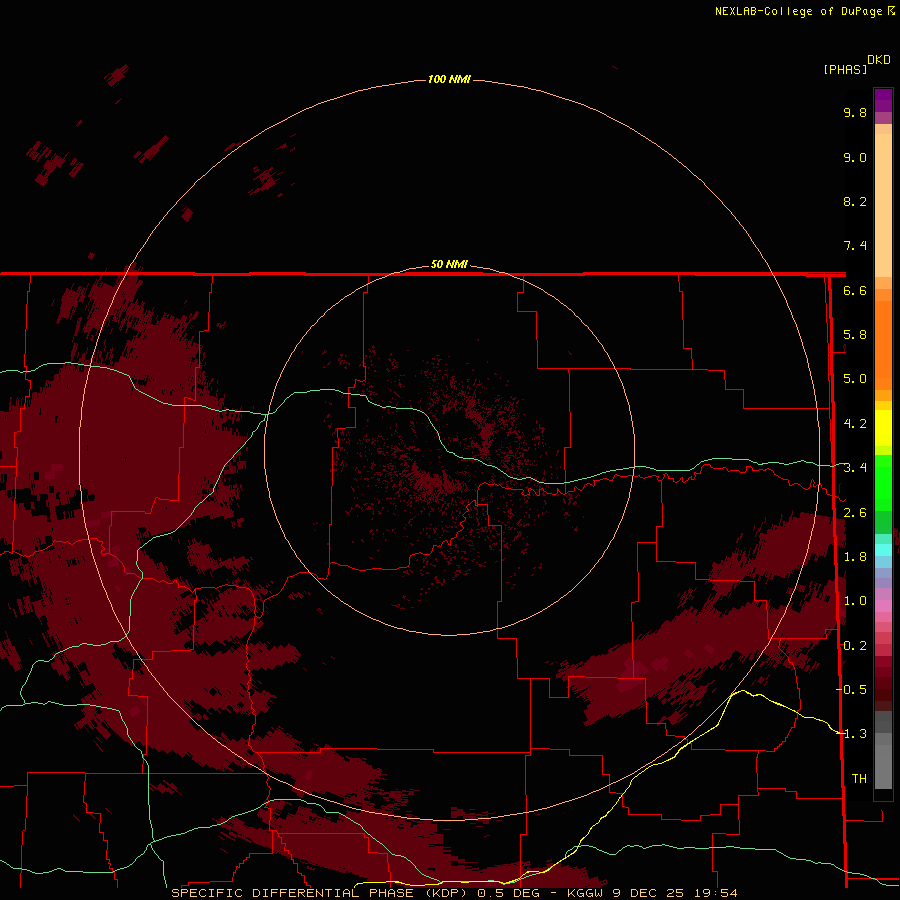Image resolution: width=900 pixels, height=900 pixels.
Task: Select the purple top segment of color bar
Action: pyautogui.click(x=883, y=100)
